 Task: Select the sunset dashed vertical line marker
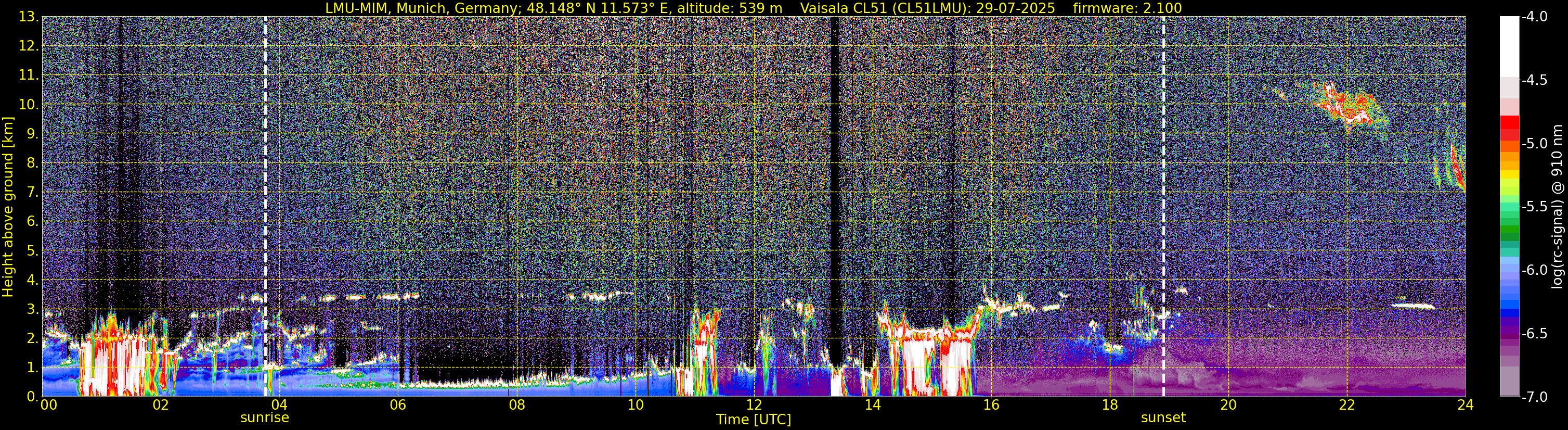tap(1163, 207)
